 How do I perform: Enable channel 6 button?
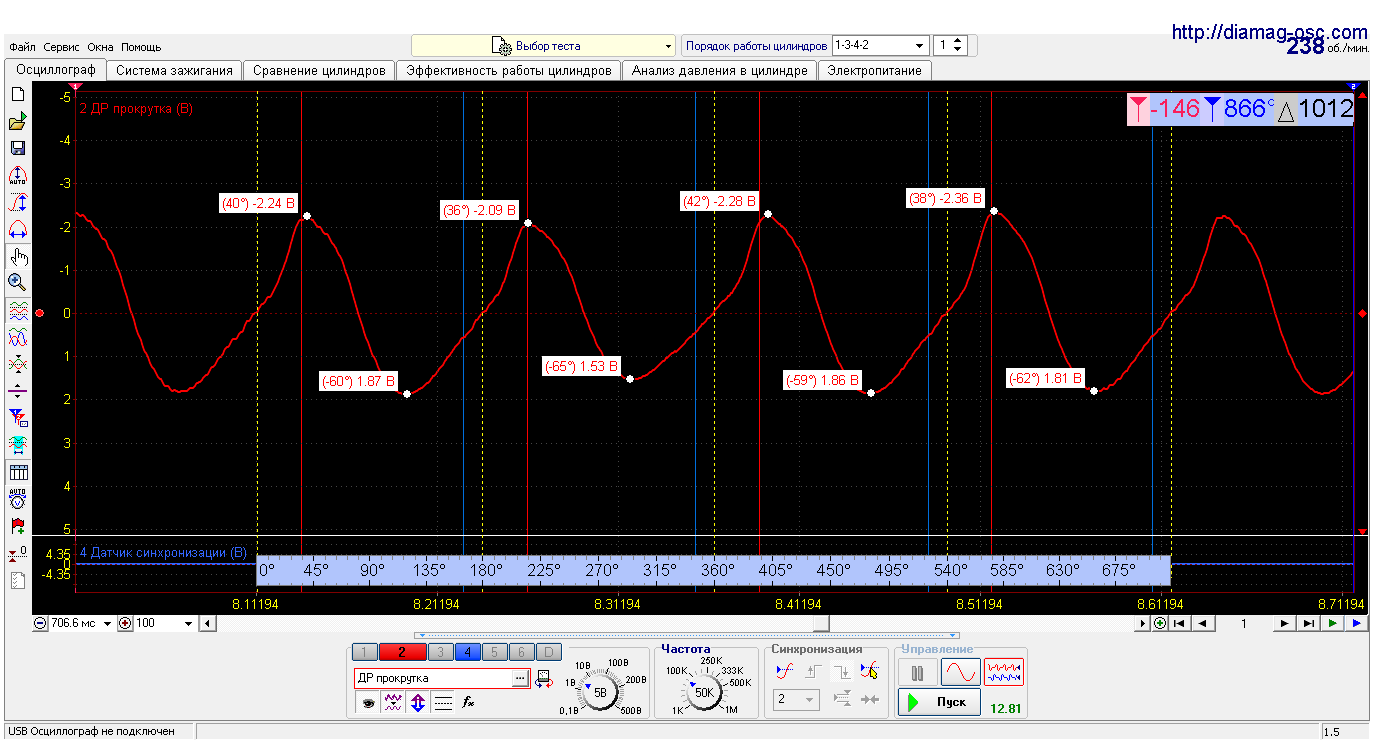(521, 652)
